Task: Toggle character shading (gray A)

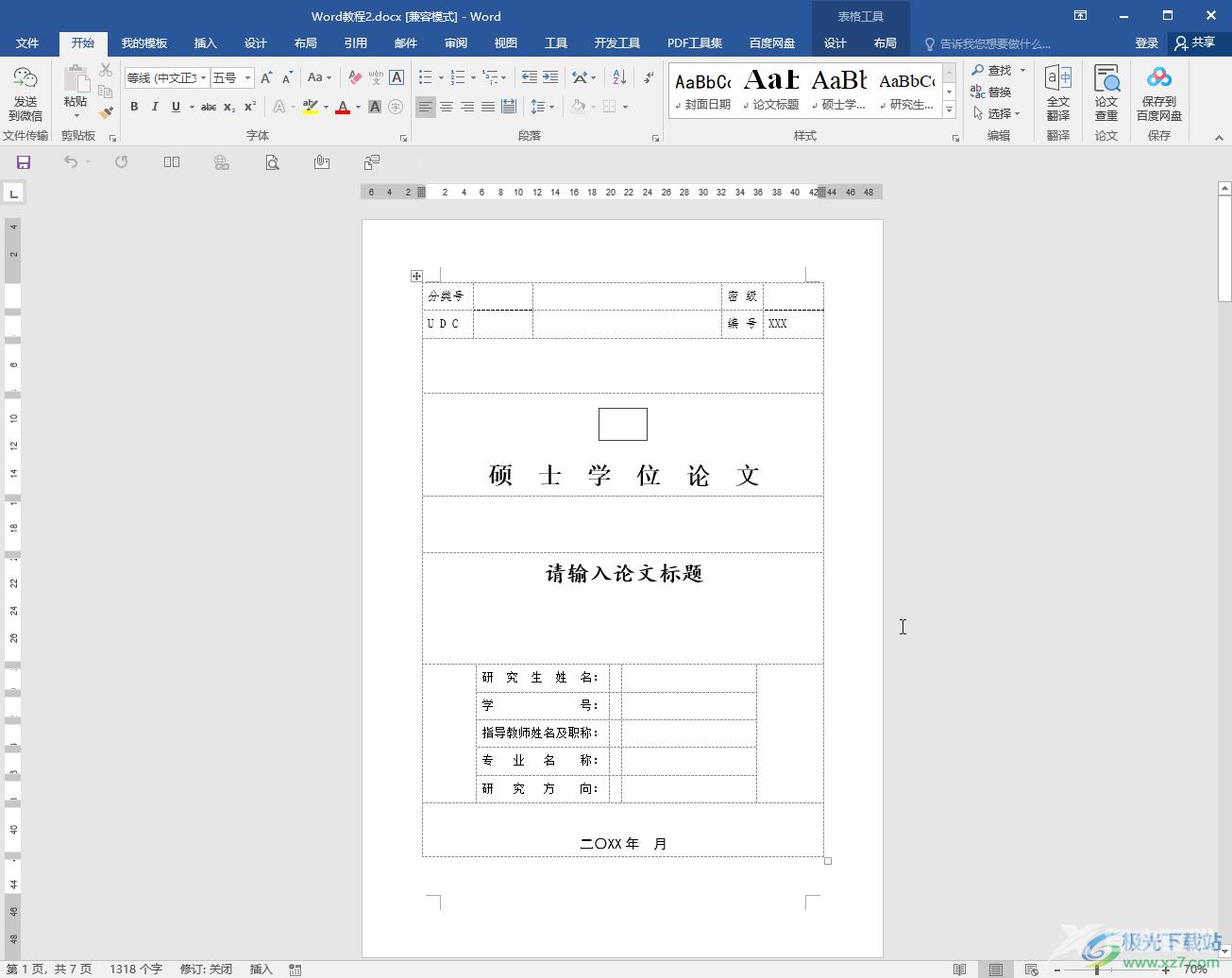Action: click(x=375, y=107)
